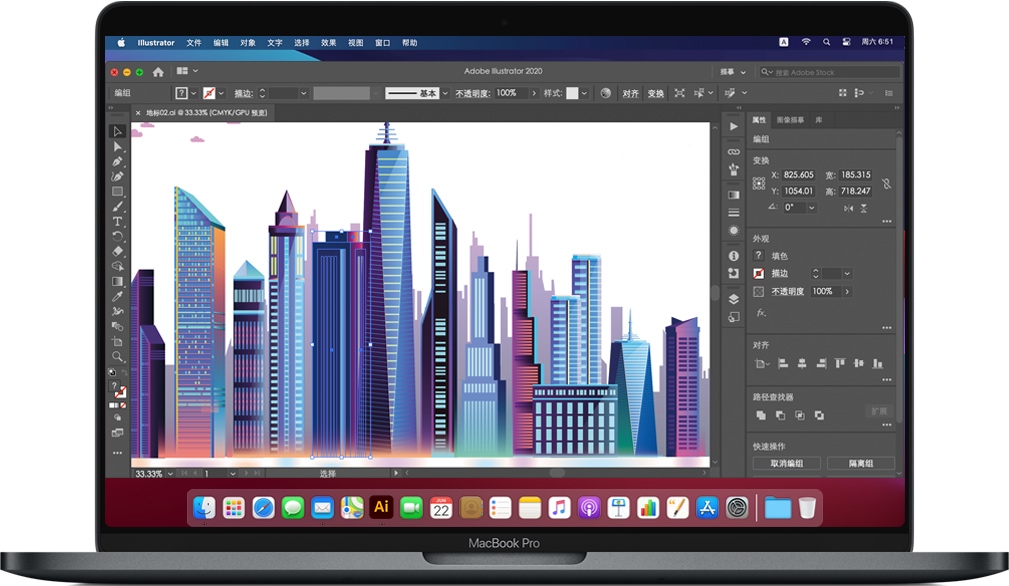Toggle constrain width and height proportions link
The image size is (1009, 586).
click(887, 184)
